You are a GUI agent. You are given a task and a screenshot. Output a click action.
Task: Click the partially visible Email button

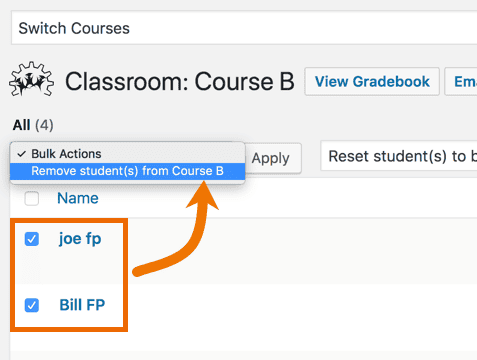pos(461,82)
